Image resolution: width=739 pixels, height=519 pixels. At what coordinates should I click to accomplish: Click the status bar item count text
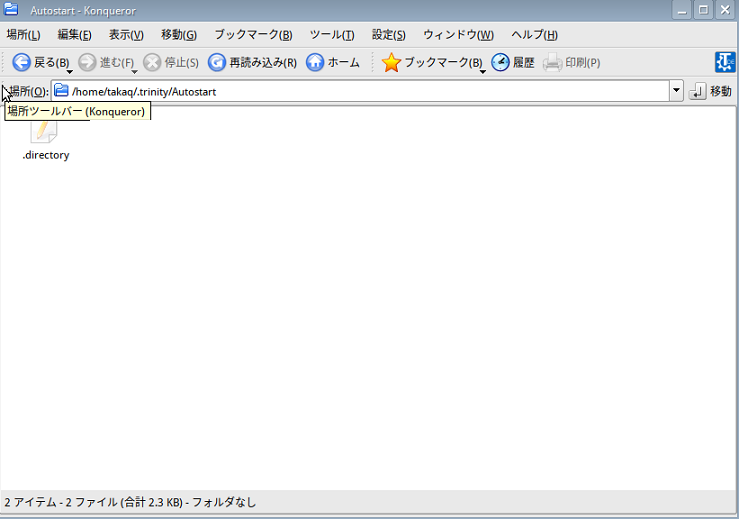[130, 502]
